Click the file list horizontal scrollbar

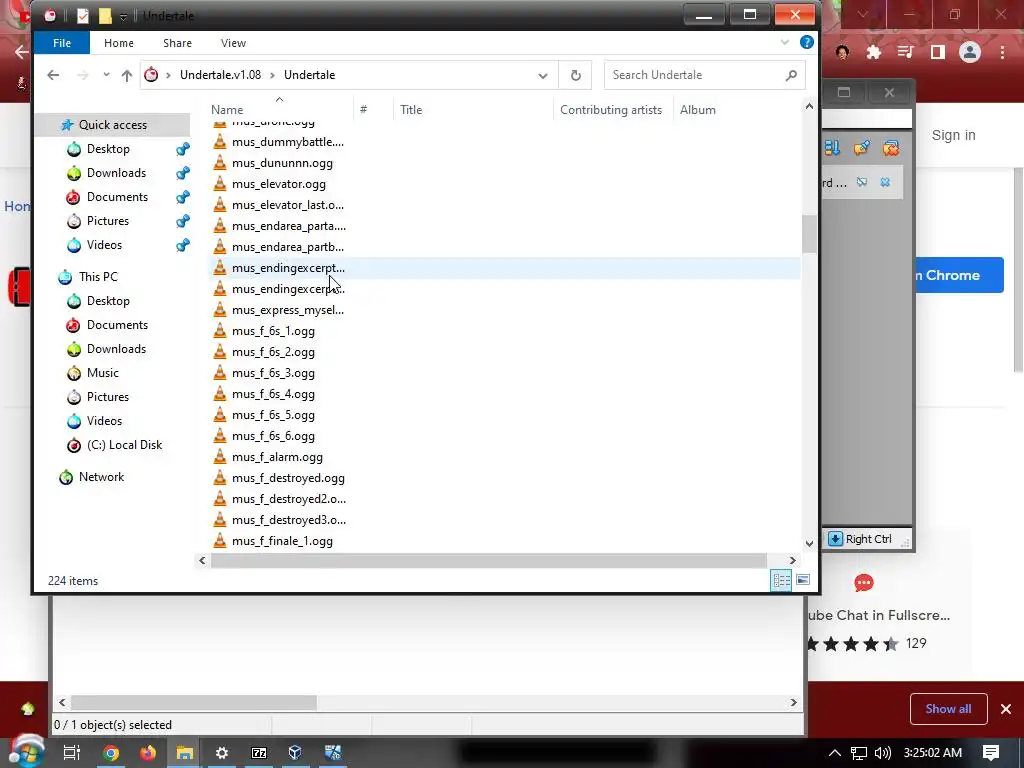(x=488, y=560)
